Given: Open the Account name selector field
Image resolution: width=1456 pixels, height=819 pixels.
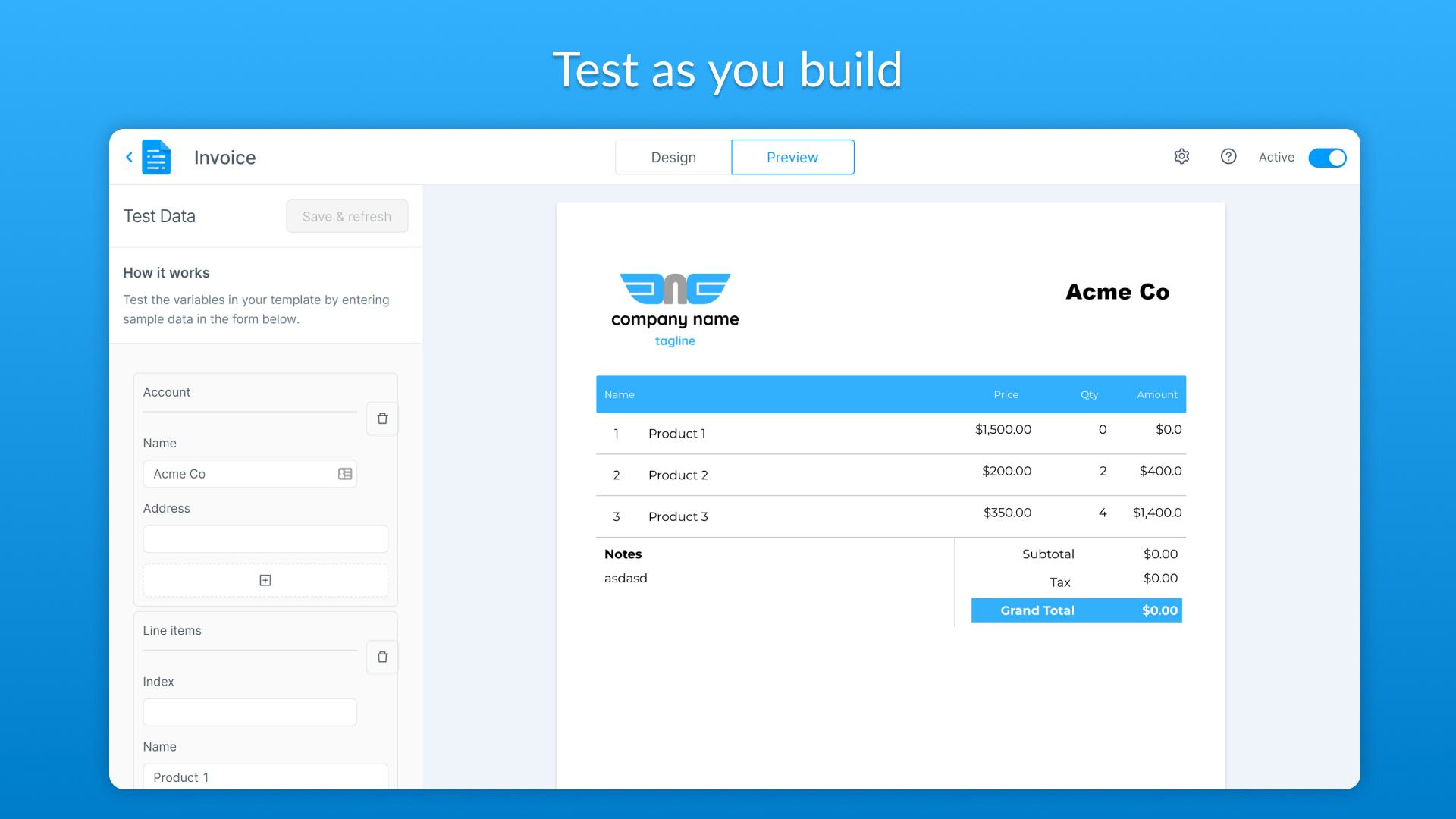Looking at the screenshot, I should (243, 473).
